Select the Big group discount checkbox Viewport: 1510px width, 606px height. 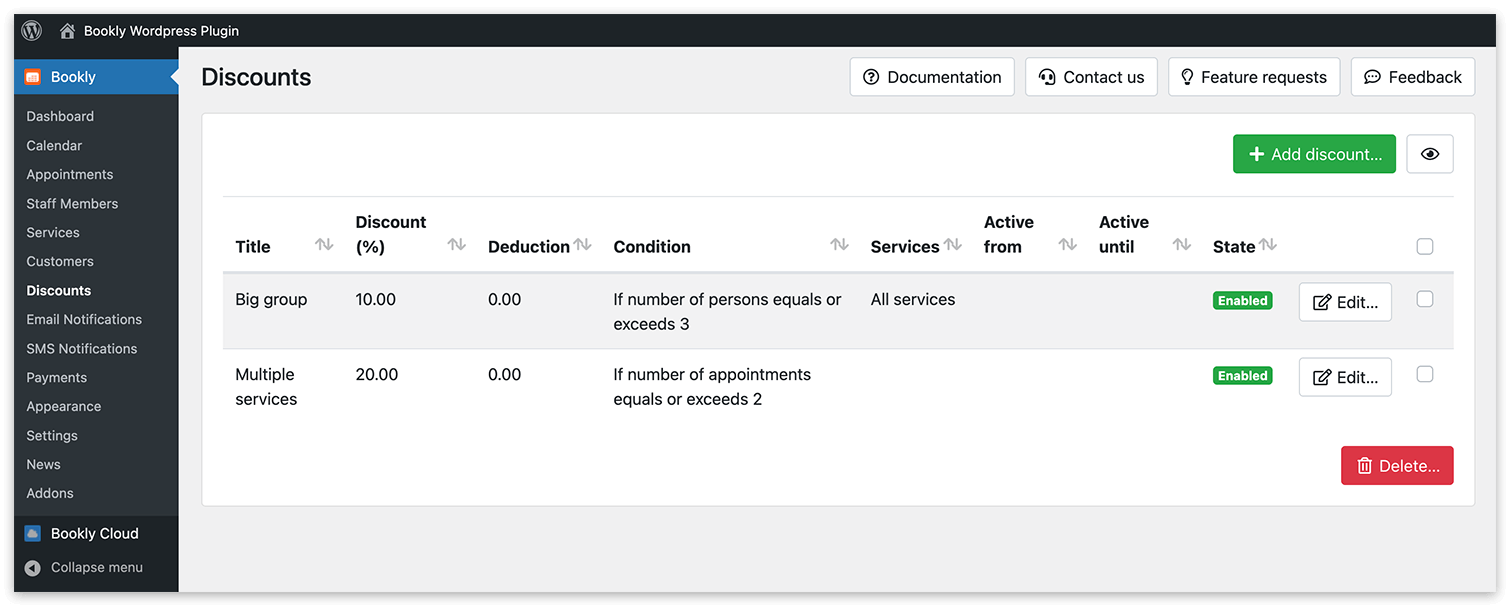click(1425, 299)
